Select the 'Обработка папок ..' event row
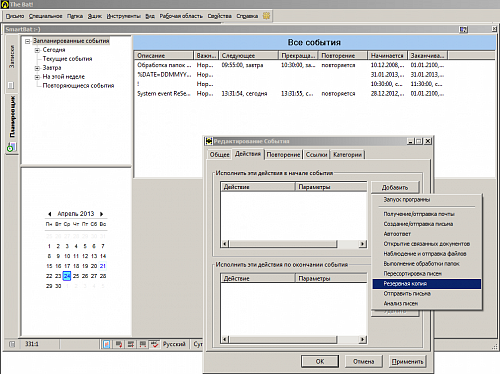 pyautogui.click(x=314, y=65)
